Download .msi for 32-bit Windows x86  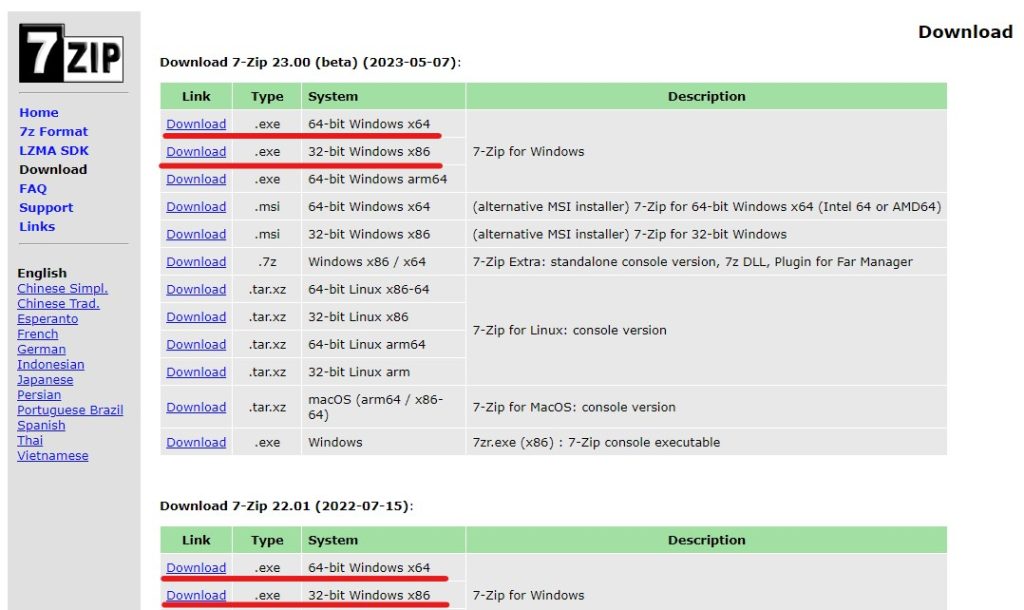[x=196, y=234]
